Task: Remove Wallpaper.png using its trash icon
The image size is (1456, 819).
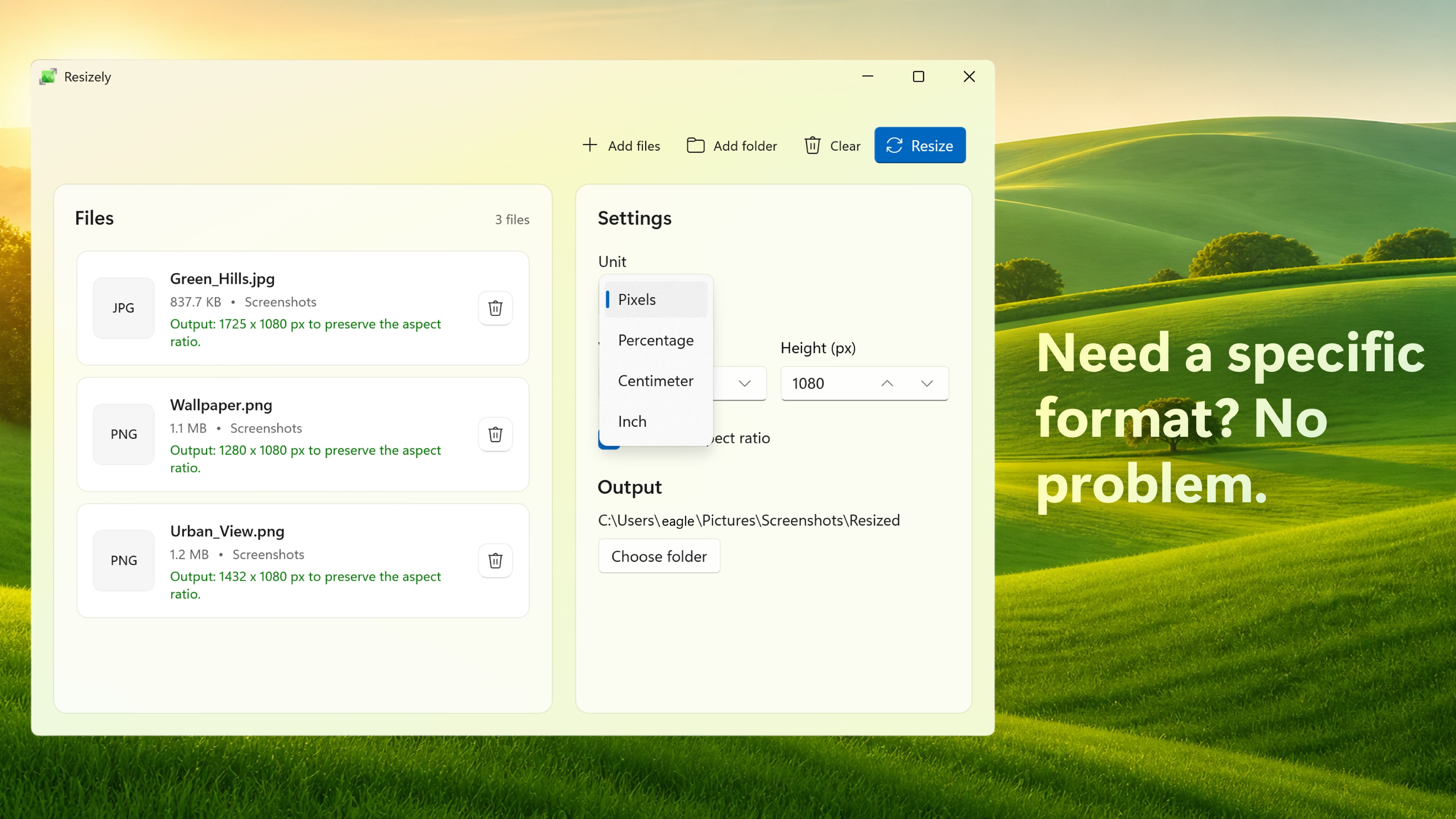Action: click(495, 434)
